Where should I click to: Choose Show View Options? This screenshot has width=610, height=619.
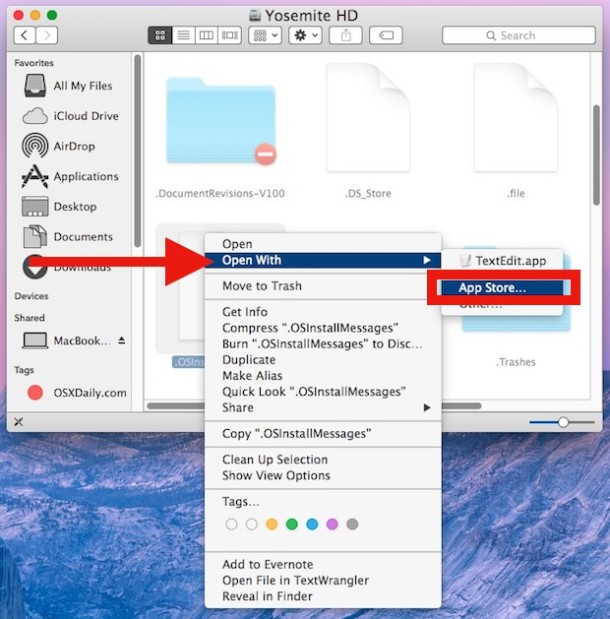[323, 475]
